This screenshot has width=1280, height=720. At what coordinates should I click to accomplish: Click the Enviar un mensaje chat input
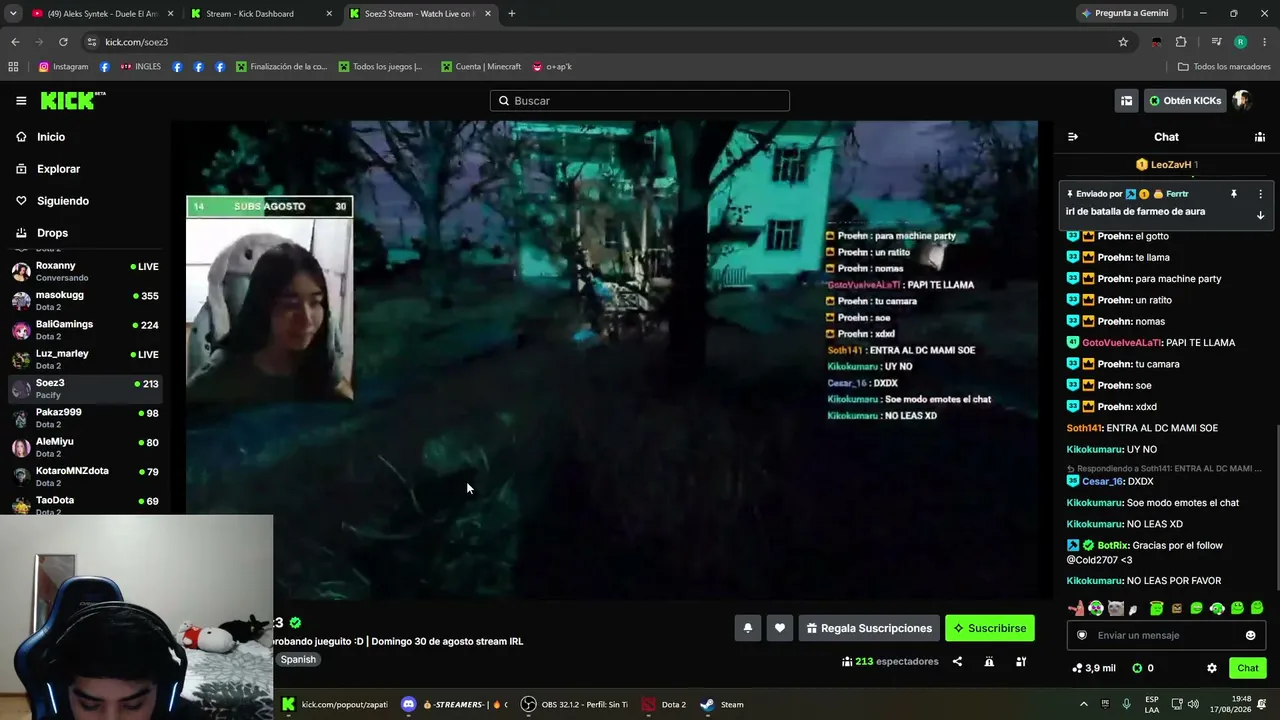[1165, 635]
